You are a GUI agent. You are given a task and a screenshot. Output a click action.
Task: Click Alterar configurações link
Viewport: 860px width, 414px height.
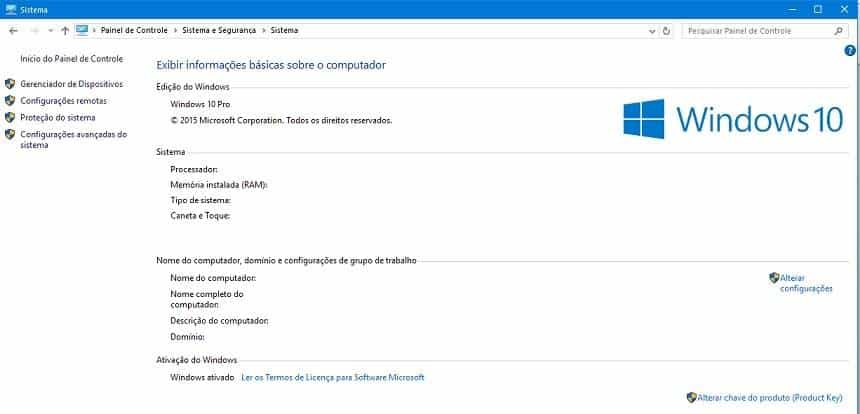pyautogui.click(x=805, y=283)
